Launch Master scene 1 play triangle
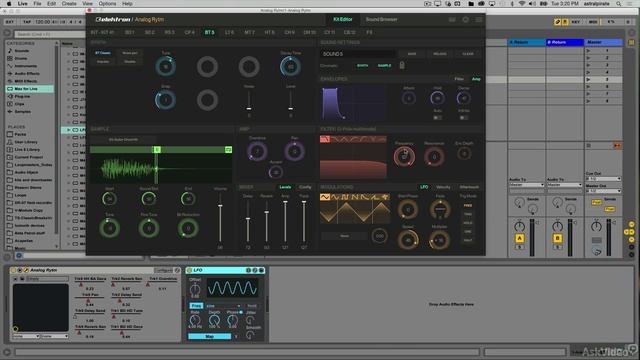Viewport: 640px width, 360px height. click(588, 51)
